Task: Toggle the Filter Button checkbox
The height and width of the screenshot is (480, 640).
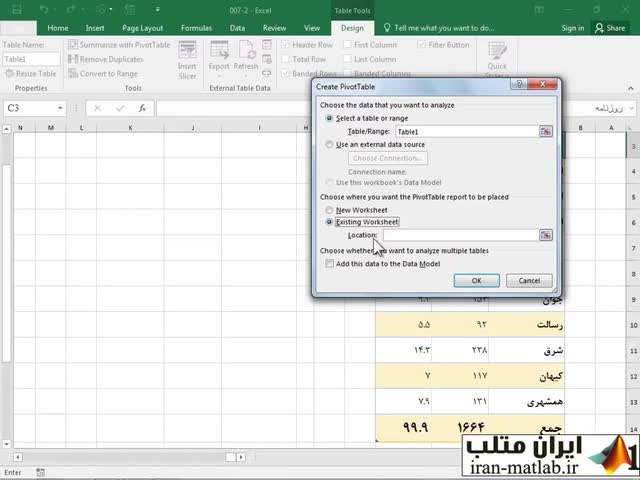Action: (x=421, y=44)
